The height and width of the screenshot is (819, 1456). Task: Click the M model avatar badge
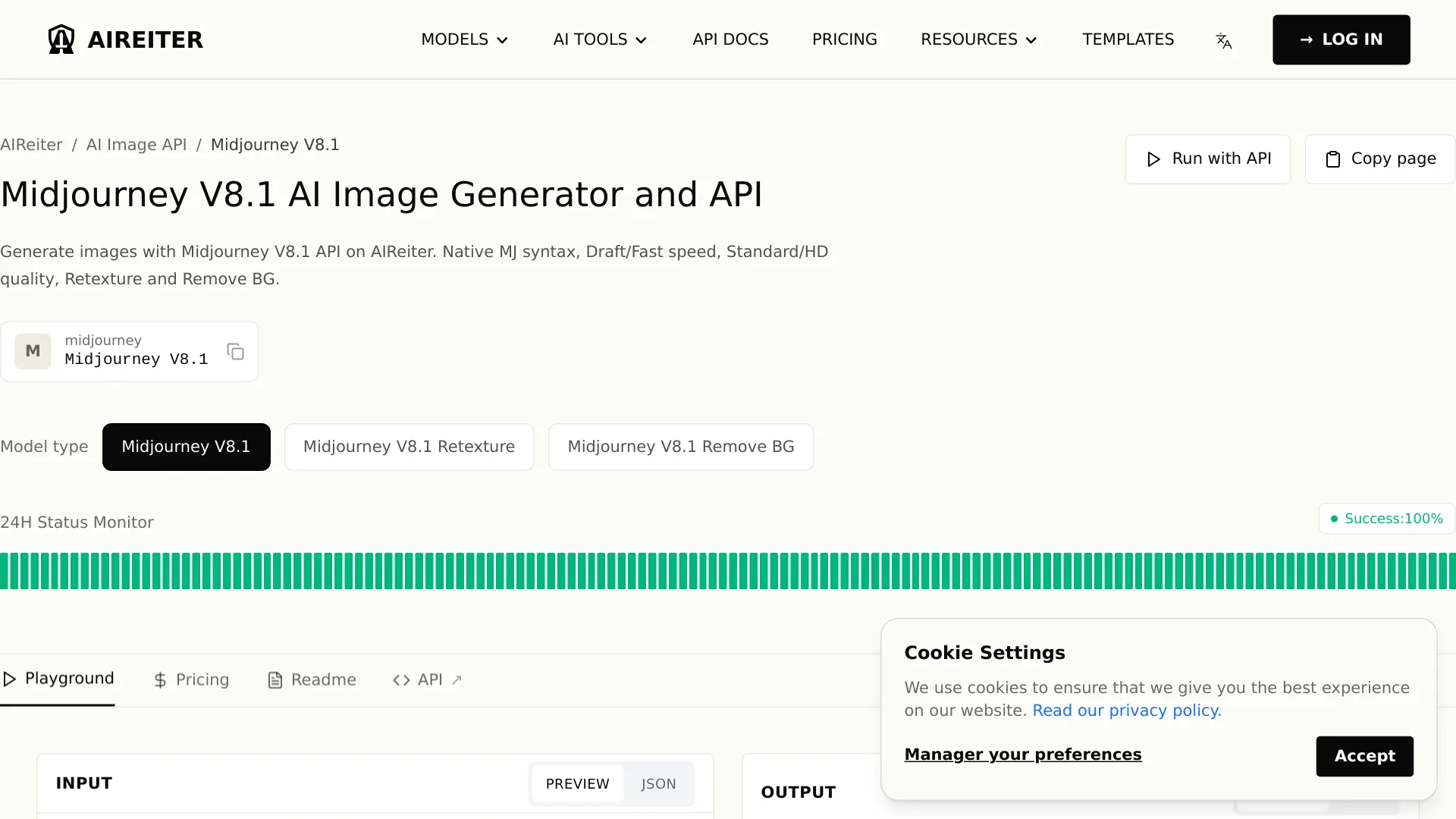(x=33, y=351)
